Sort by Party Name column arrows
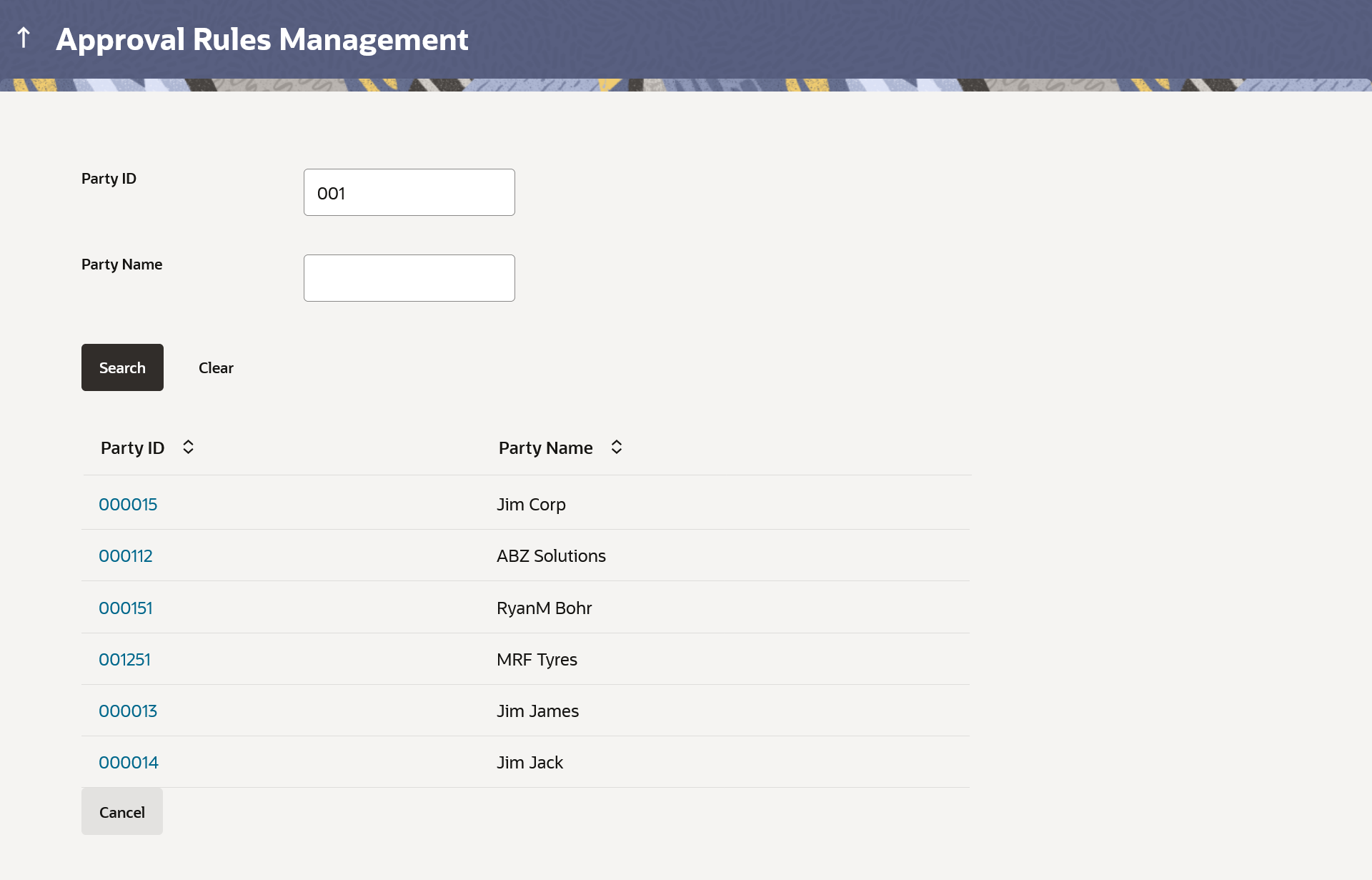 click(x=616, y=448)
